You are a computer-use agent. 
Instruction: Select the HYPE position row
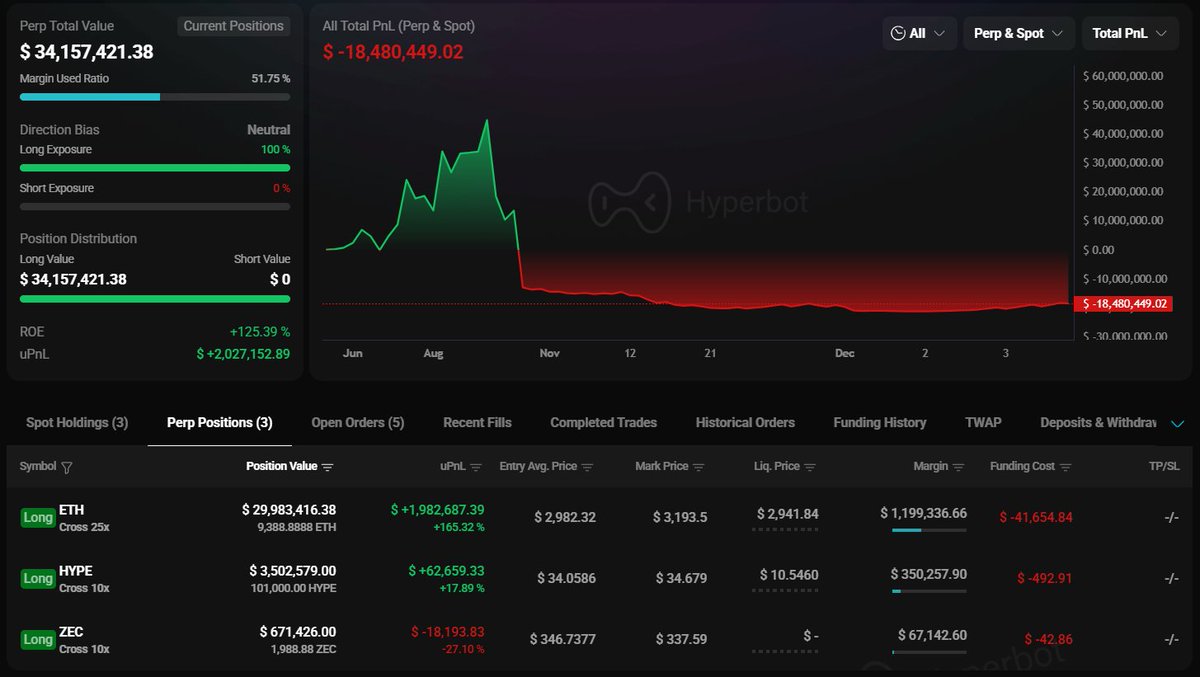click(x=600, y=579)
